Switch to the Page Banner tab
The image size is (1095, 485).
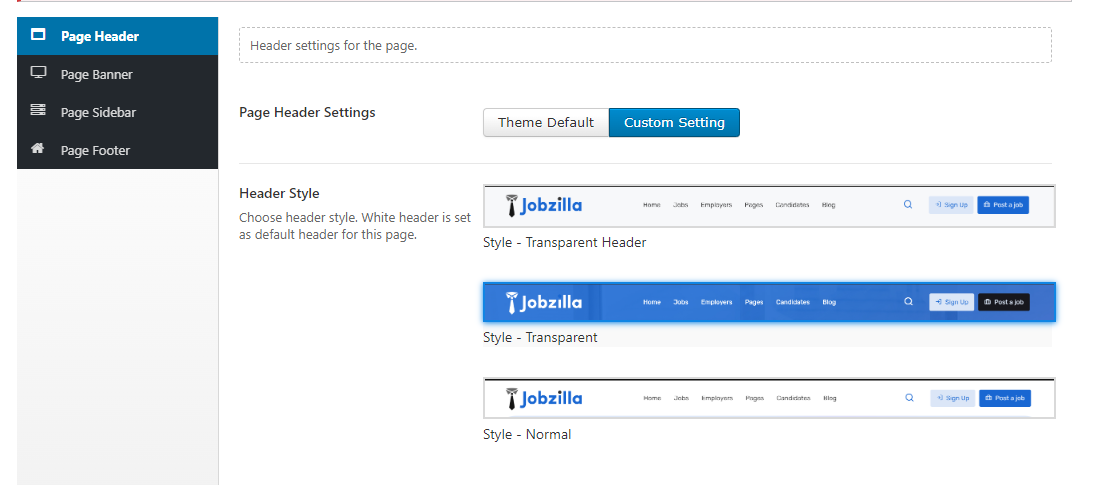97,74
